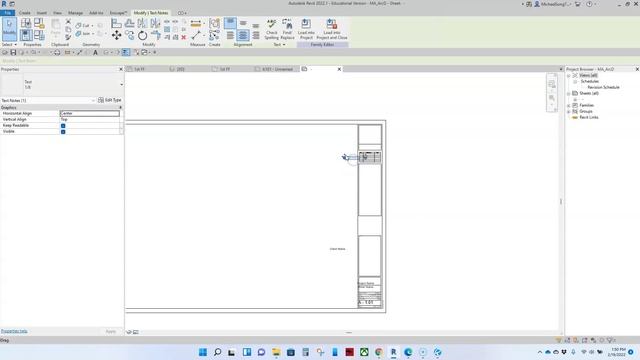Click Check Spelling icon

coord(271,29)
